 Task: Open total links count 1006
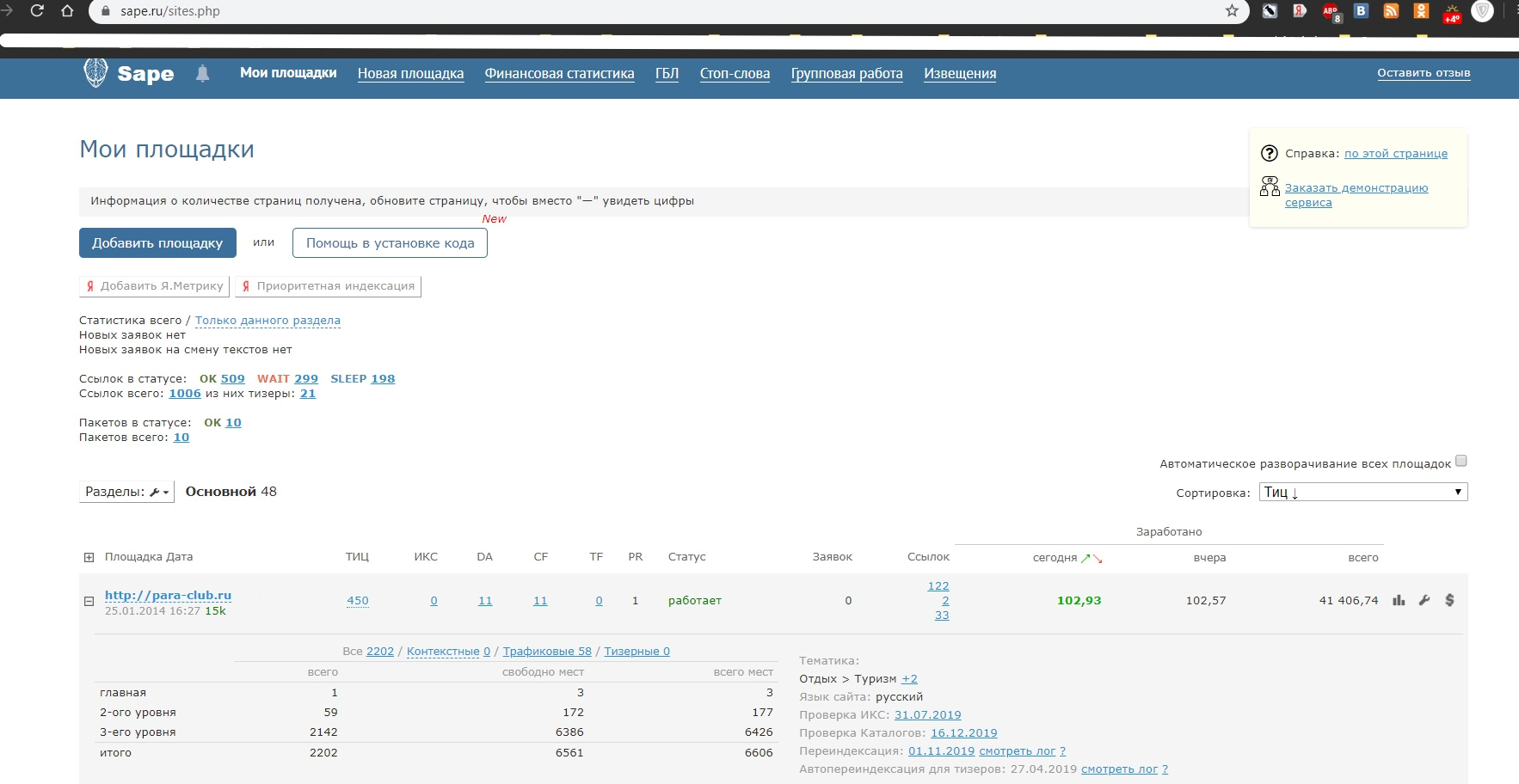pyautogui.click(x=185, y=394)
